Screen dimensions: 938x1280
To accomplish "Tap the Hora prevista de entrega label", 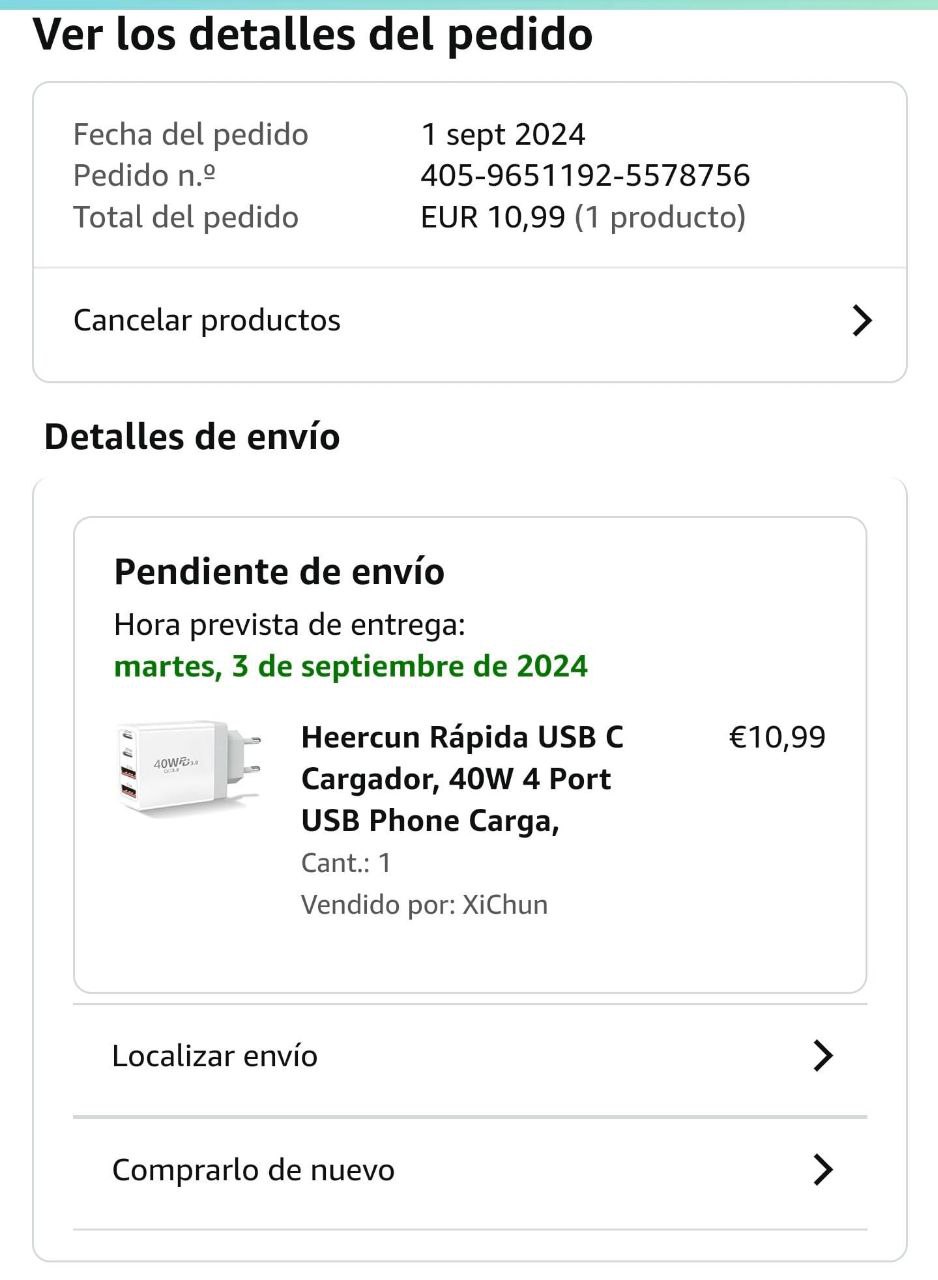I will [290, 625].
